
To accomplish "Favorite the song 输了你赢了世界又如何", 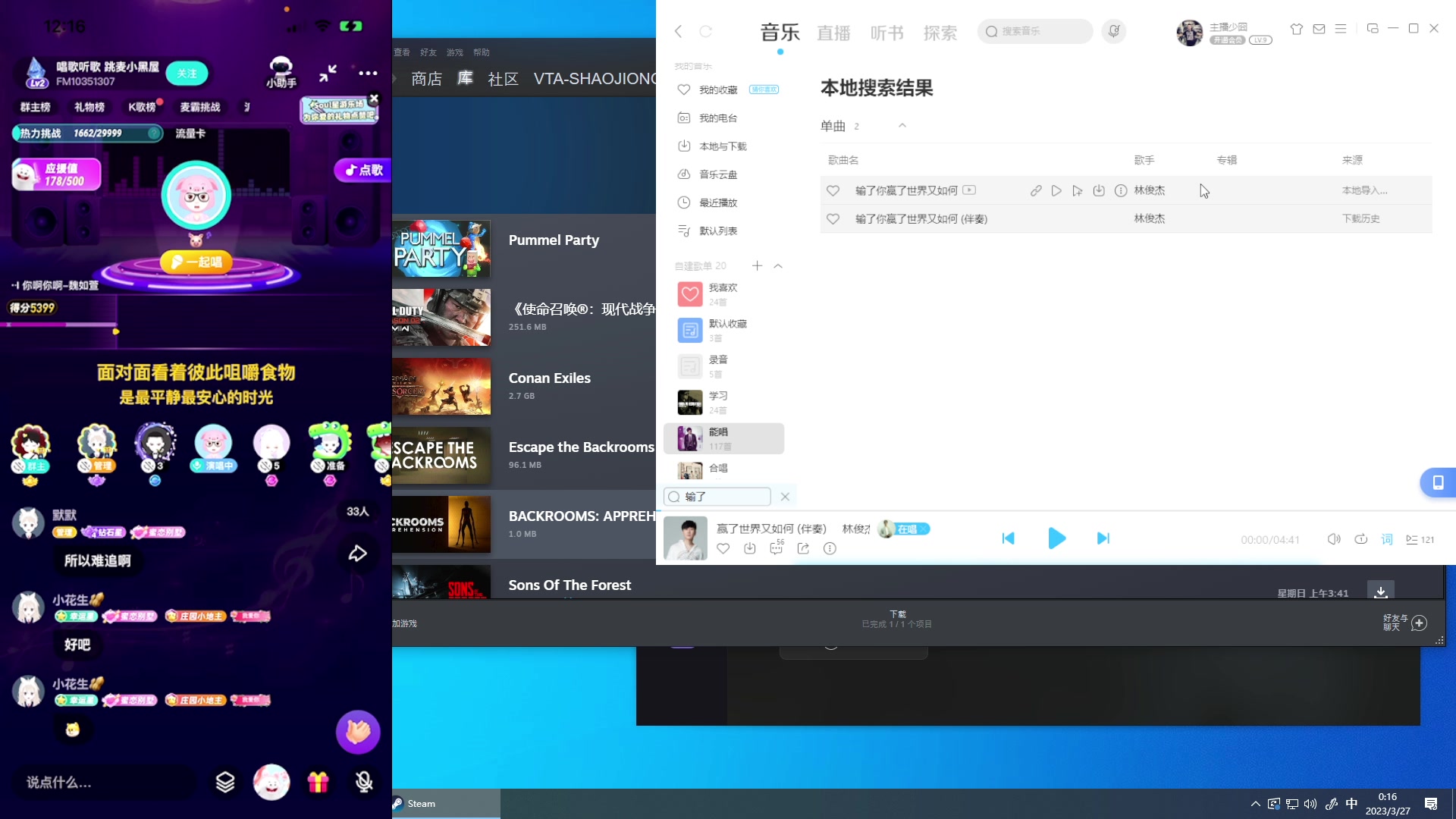I will coord(832,190).
